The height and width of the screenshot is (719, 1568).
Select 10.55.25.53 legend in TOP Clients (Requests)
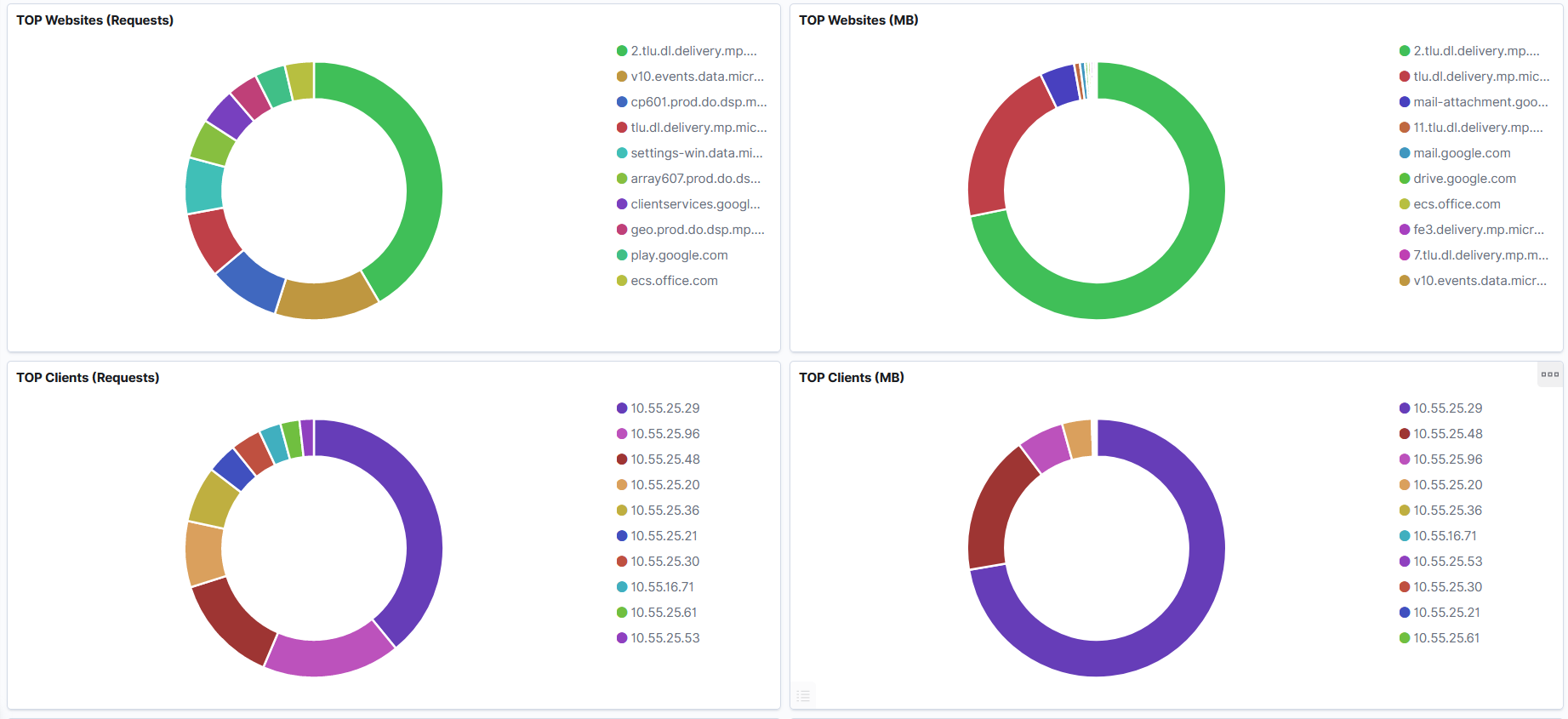coord(659,638)
